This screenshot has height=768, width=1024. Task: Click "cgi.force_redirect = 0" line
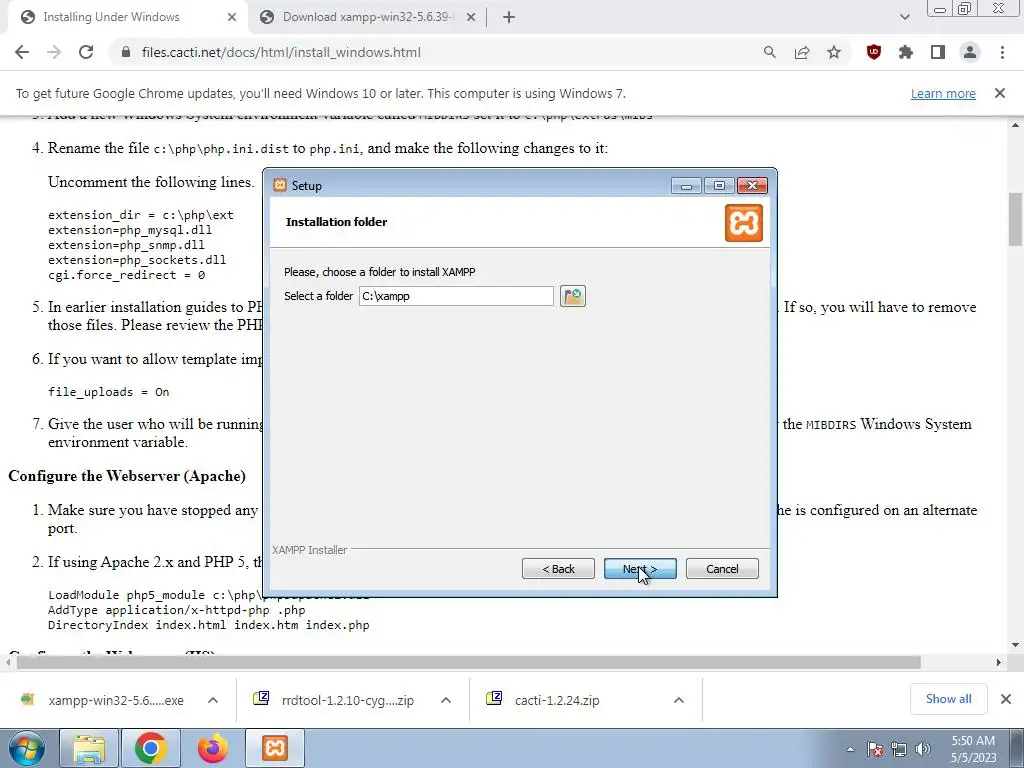126,275
